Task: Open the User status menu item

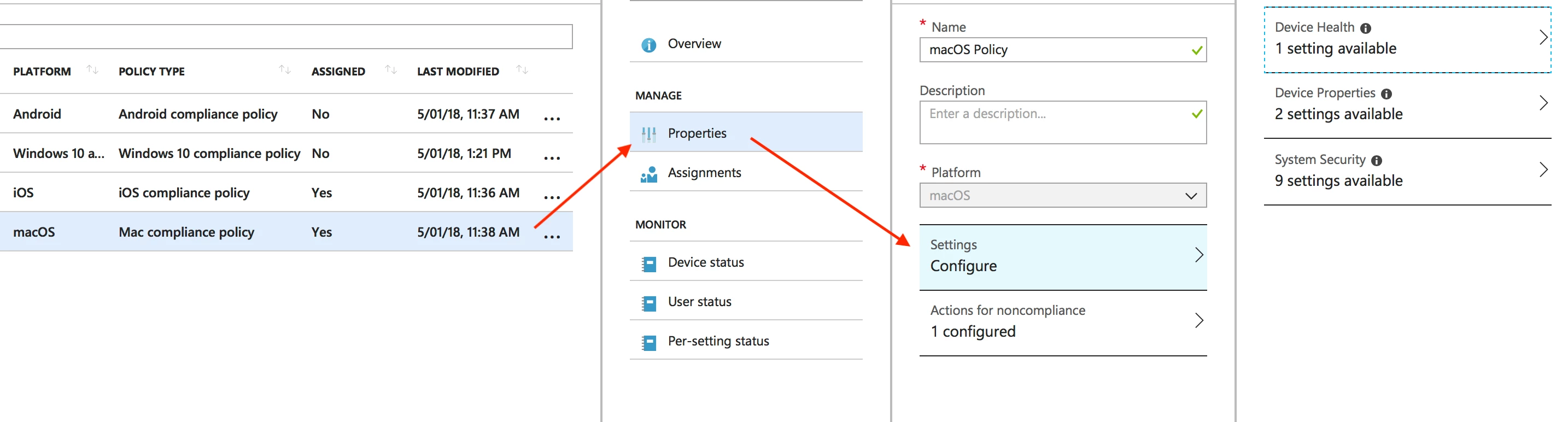Action: point(746,301)
